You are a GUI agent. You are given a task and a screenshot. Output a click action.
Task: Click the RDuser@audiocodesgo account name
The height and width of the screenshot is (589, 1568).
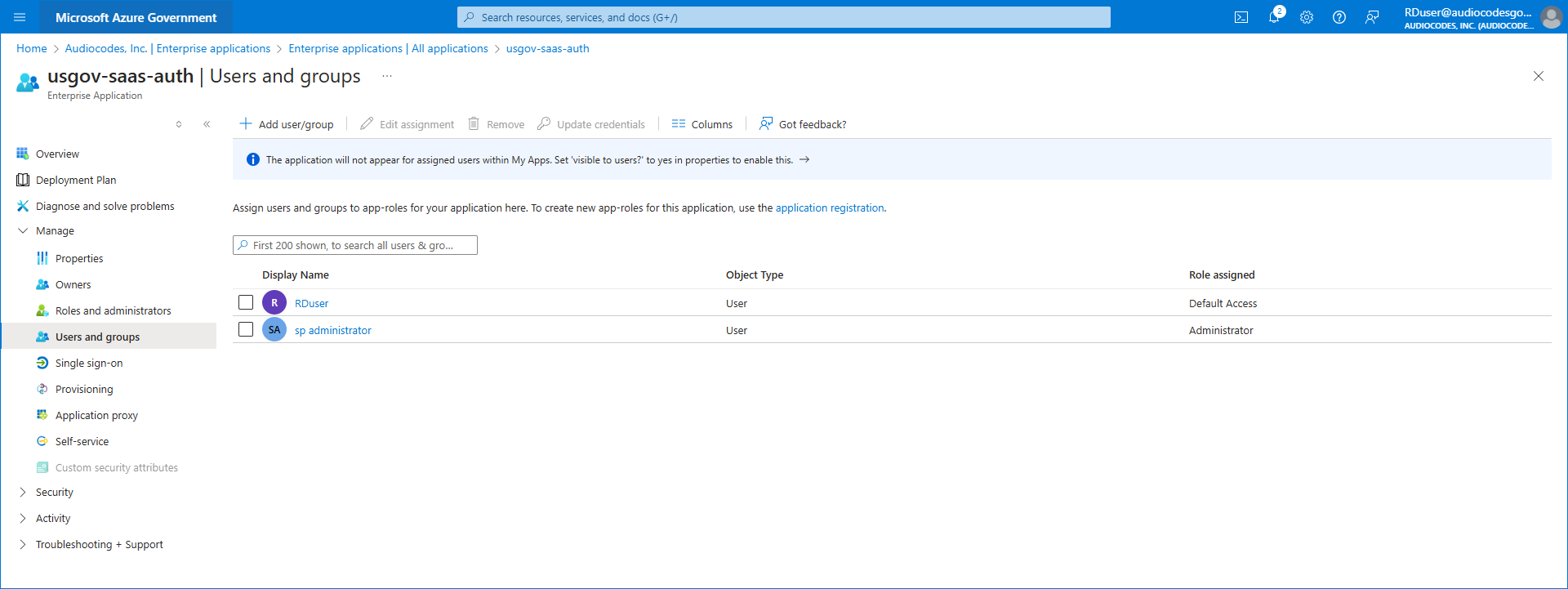coord(1468,12)
